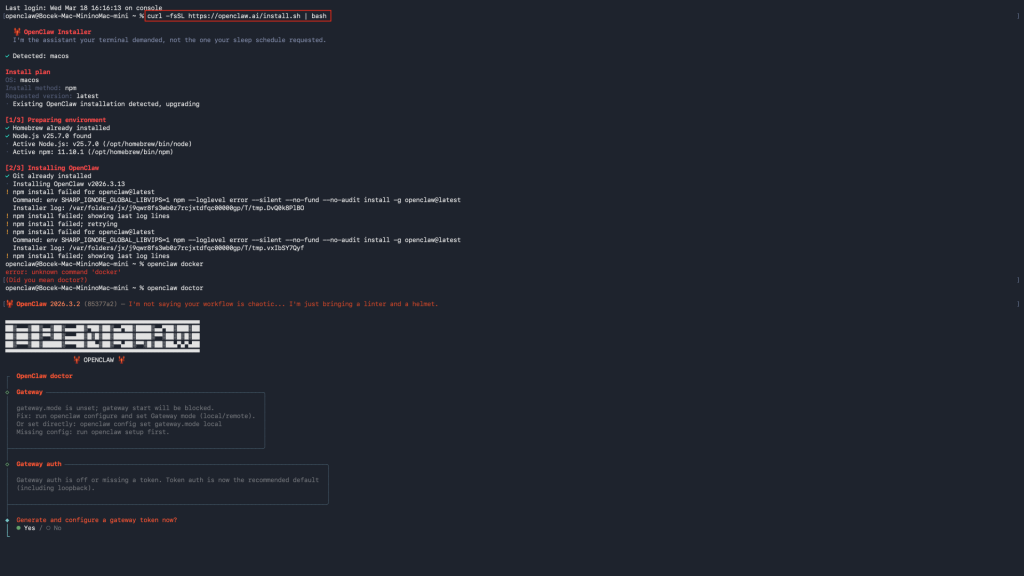
Task: Click the [1/3] Preparing environment heading
Action: (56, 120)
